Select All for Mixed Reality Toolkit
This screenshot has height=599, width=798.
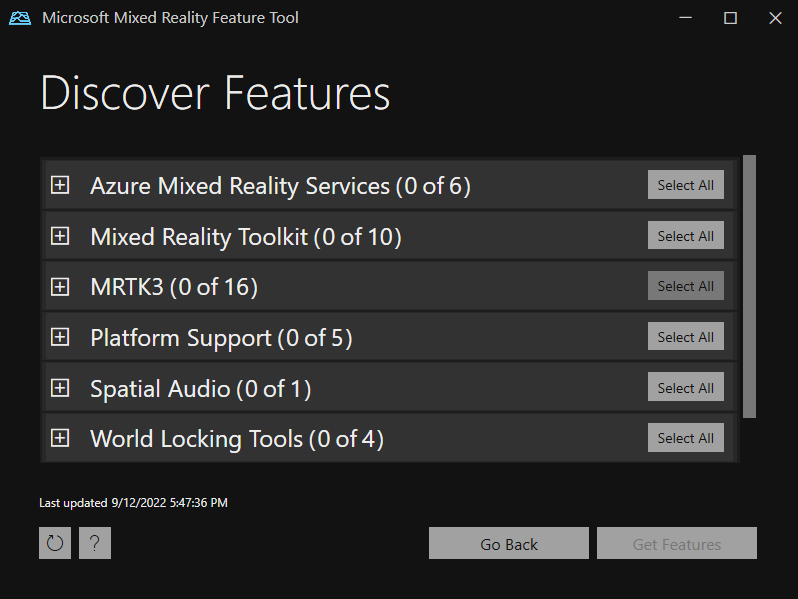coord(686,235)
